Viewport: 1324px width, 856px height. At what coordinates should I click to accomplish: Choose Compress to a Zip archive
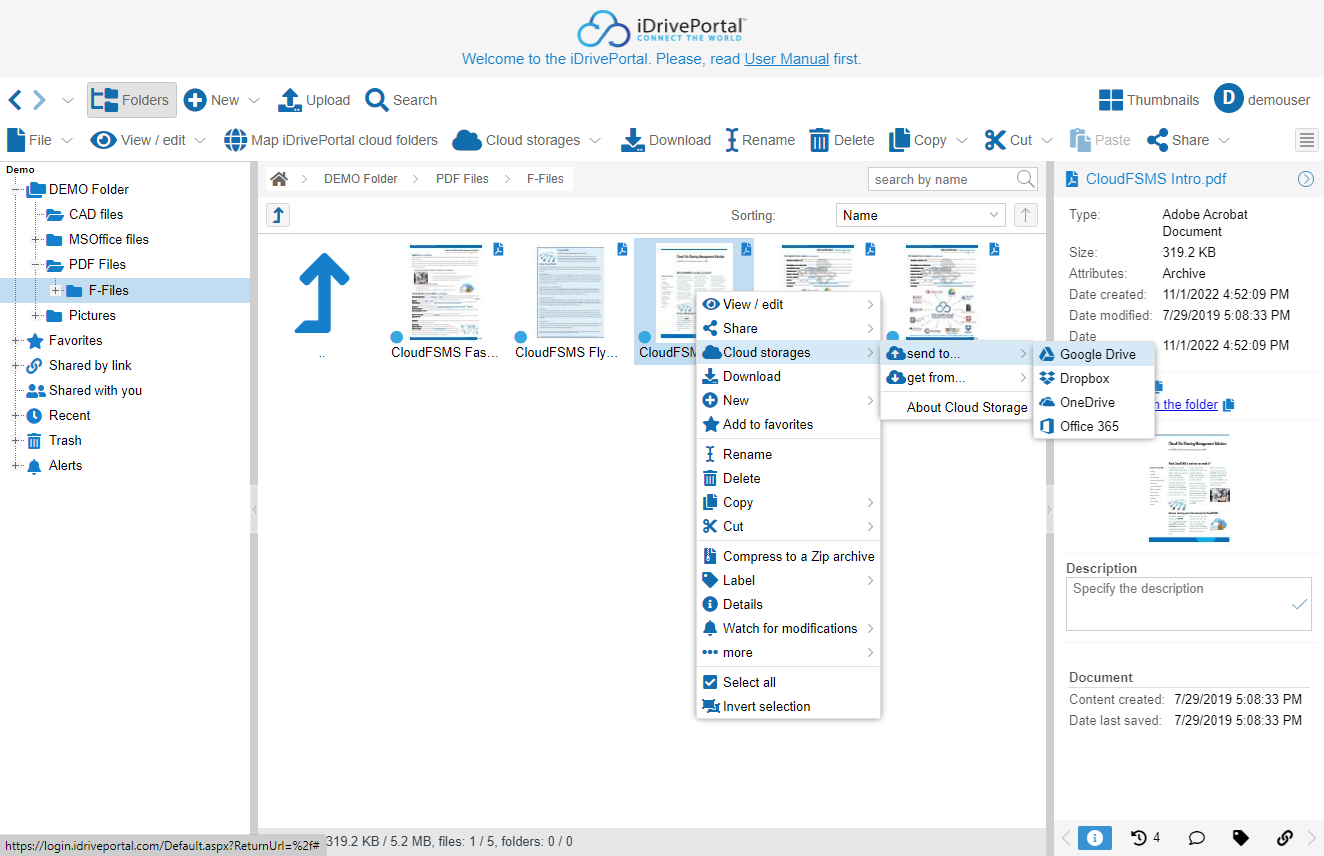pos(798,556)
